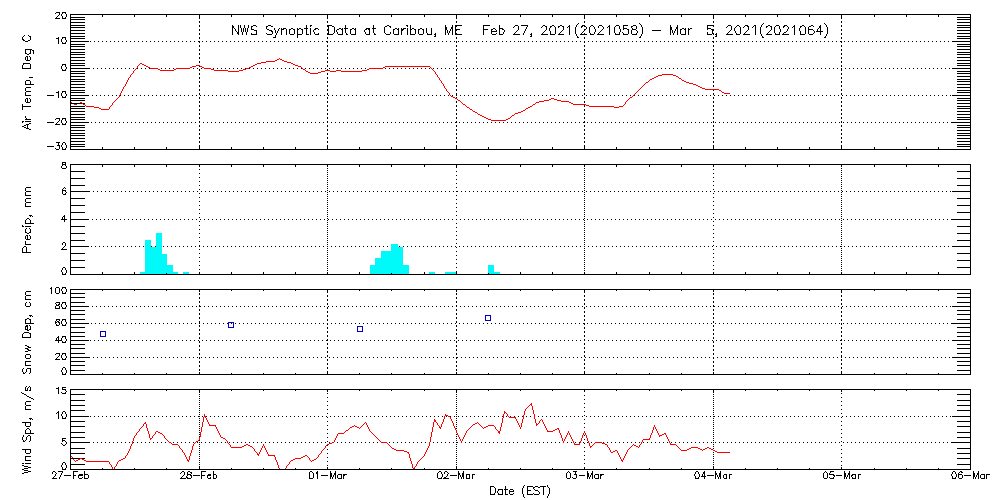Click the first snow depth square marker
Image resolution: width=1000 pixels, height=500 pixels.
pyautogui.click(x=103, y=334)
